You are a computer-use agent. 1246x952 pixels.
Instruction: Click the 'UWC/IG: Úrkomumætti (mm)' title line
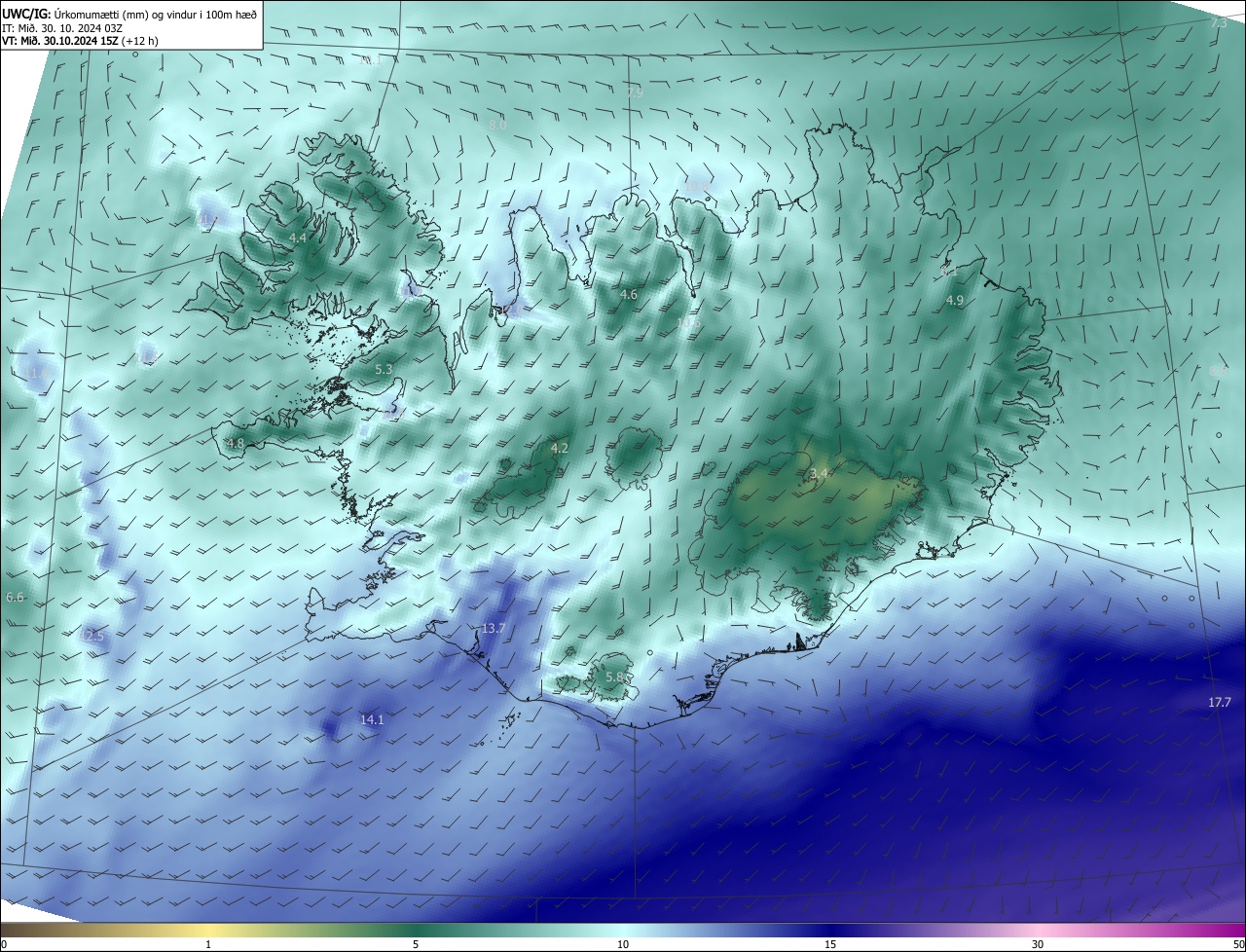click(129, 13)
